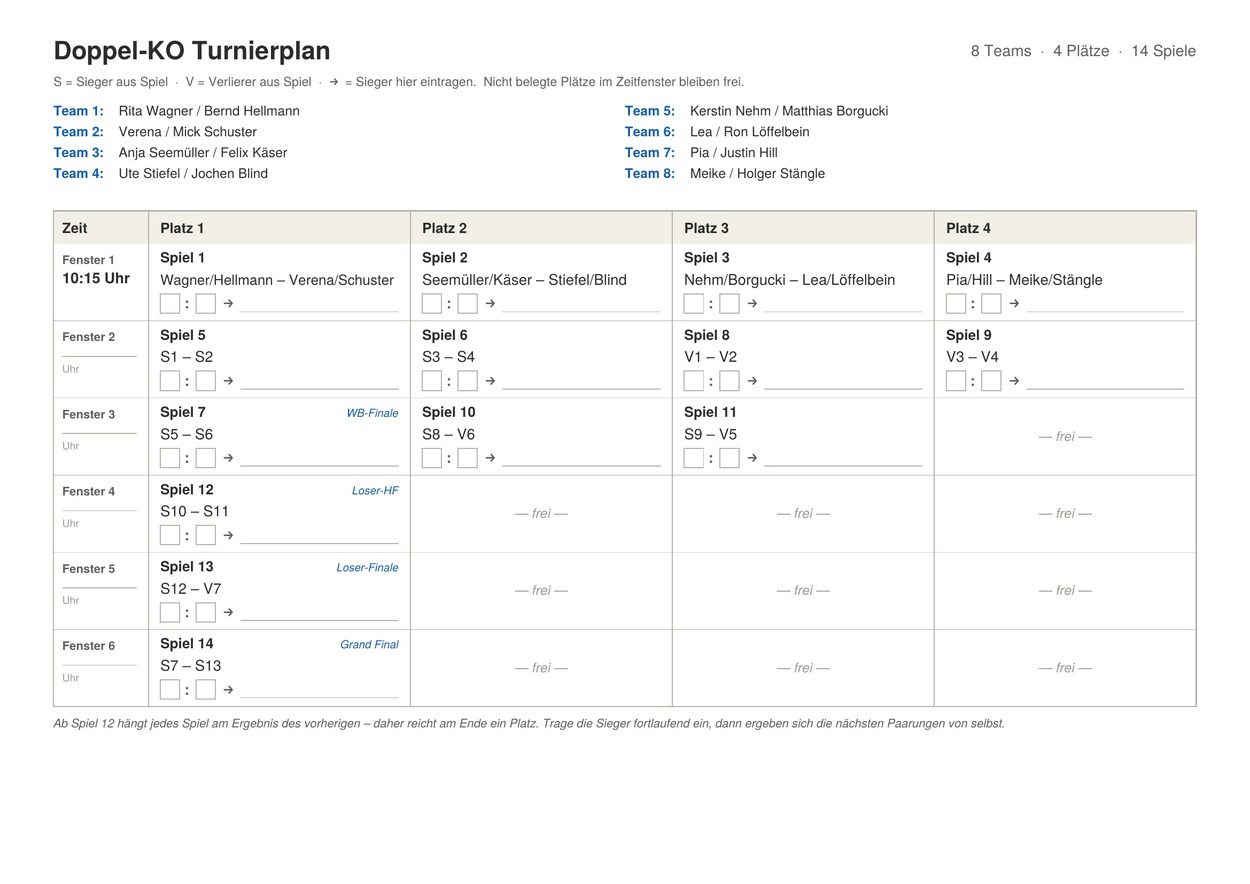Image resolution: width=1250 pixels, height=884 pixels.
Task: Click the arrow icon in Spiel 1
Action: [228, 303]
